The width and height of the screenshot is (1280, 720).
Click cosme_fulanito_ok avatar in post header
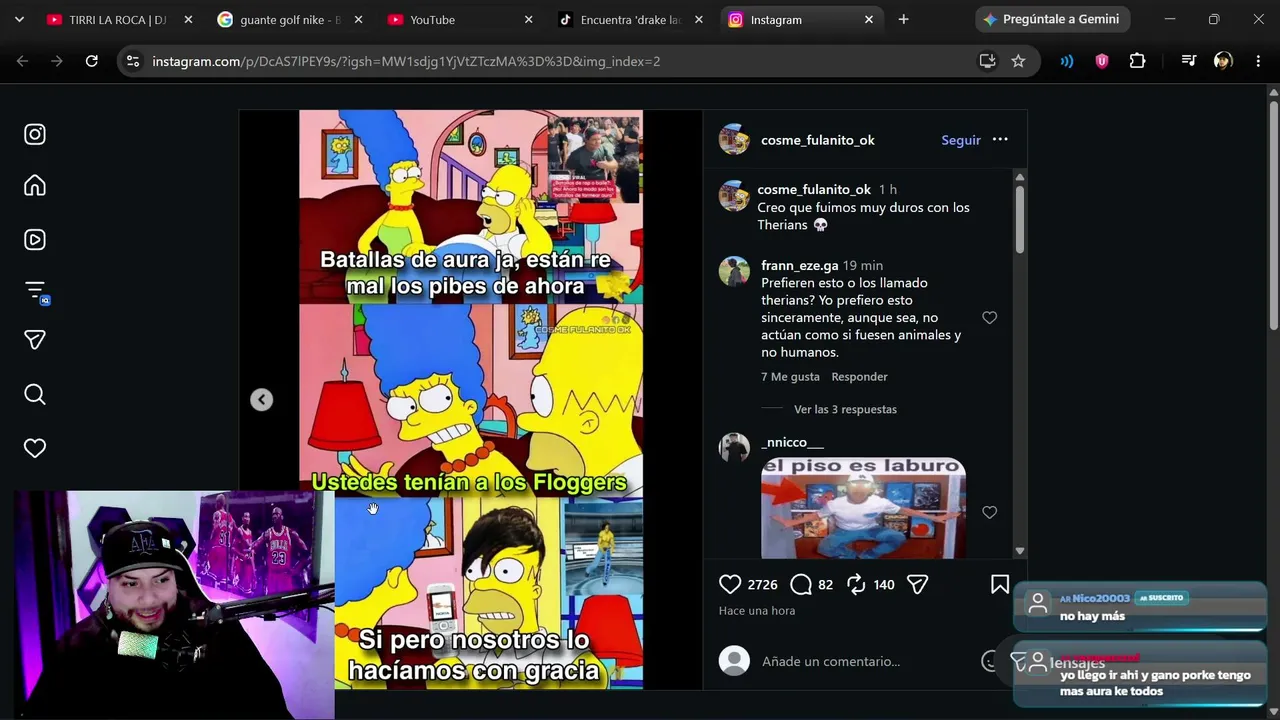[734, 140]
